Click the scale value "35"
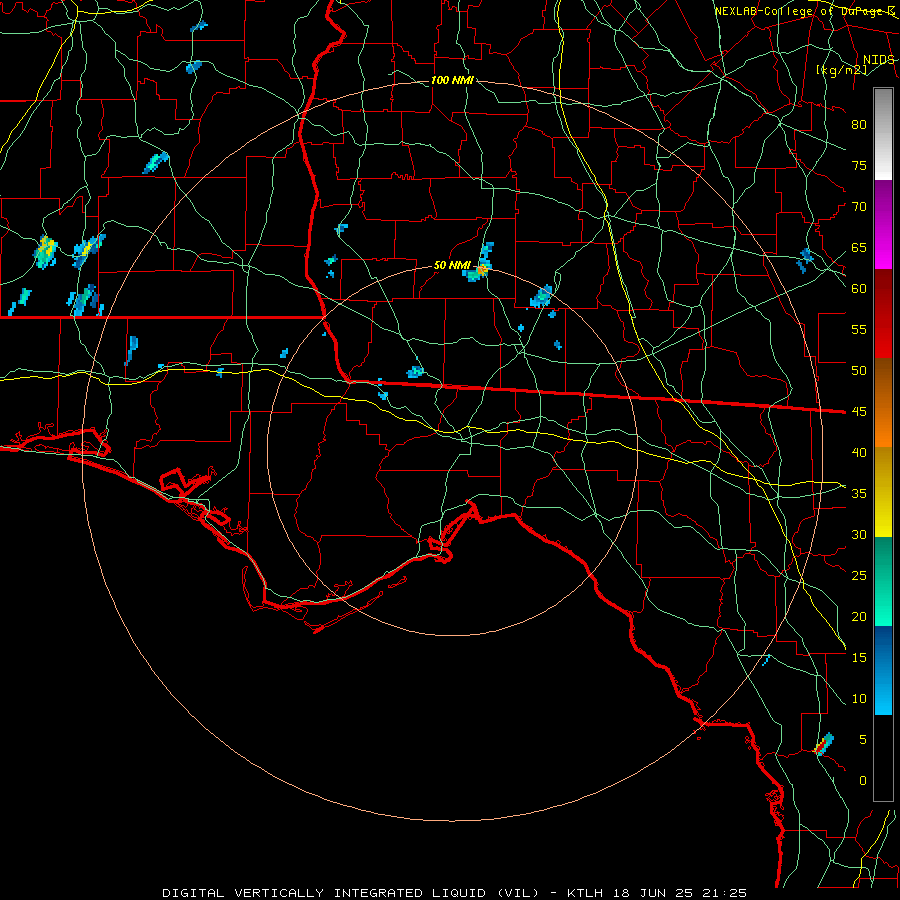The width and height of the screenshot is (900, 900). click(x=859, y=494)
